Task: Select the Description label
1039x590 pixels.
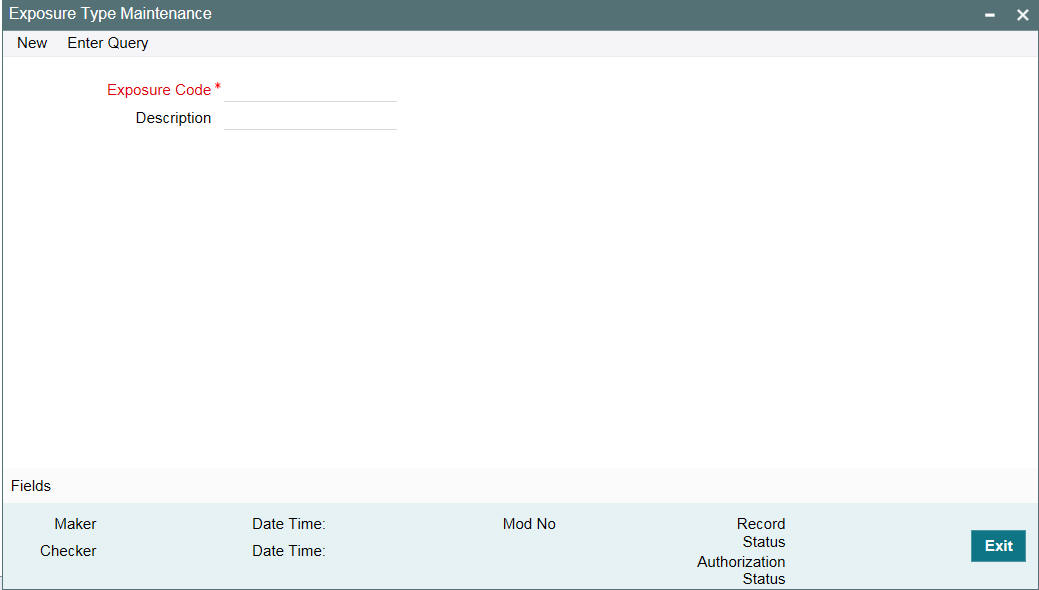Action: (174, 118)
